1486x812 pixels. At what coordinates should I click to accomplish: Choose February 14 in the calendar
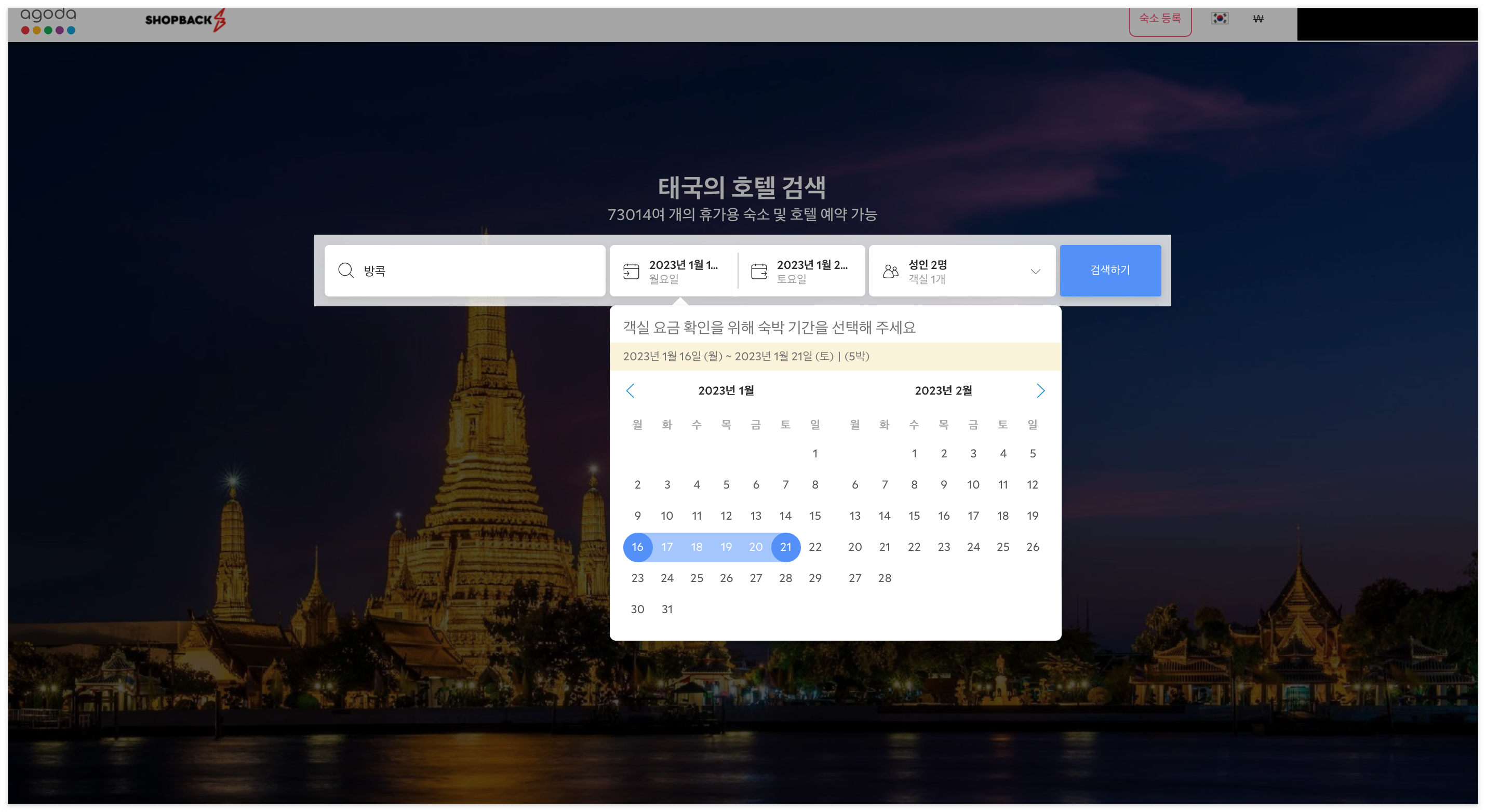tap(885, 516)
